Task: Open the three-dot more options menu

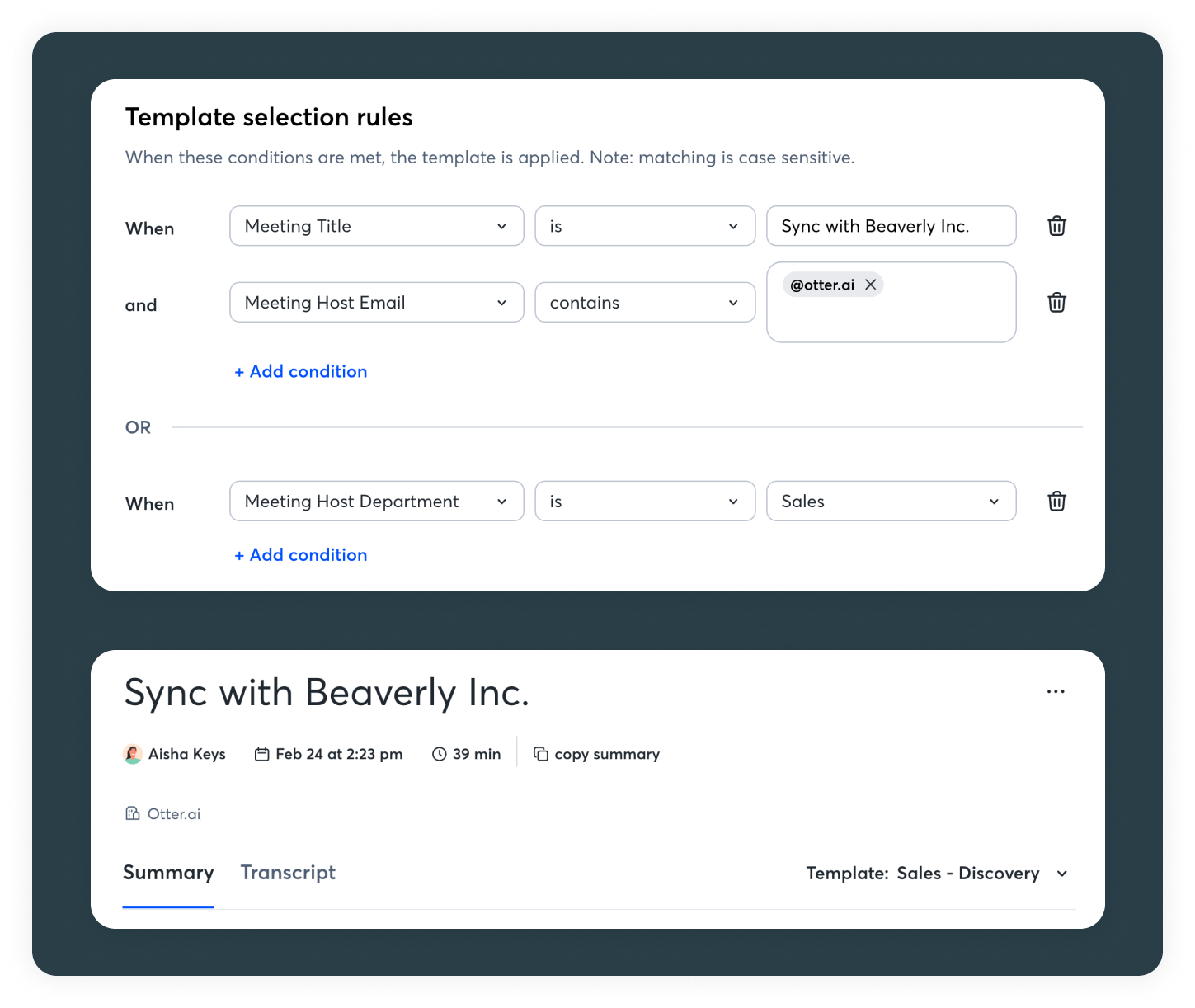Action: point(1056,691)
